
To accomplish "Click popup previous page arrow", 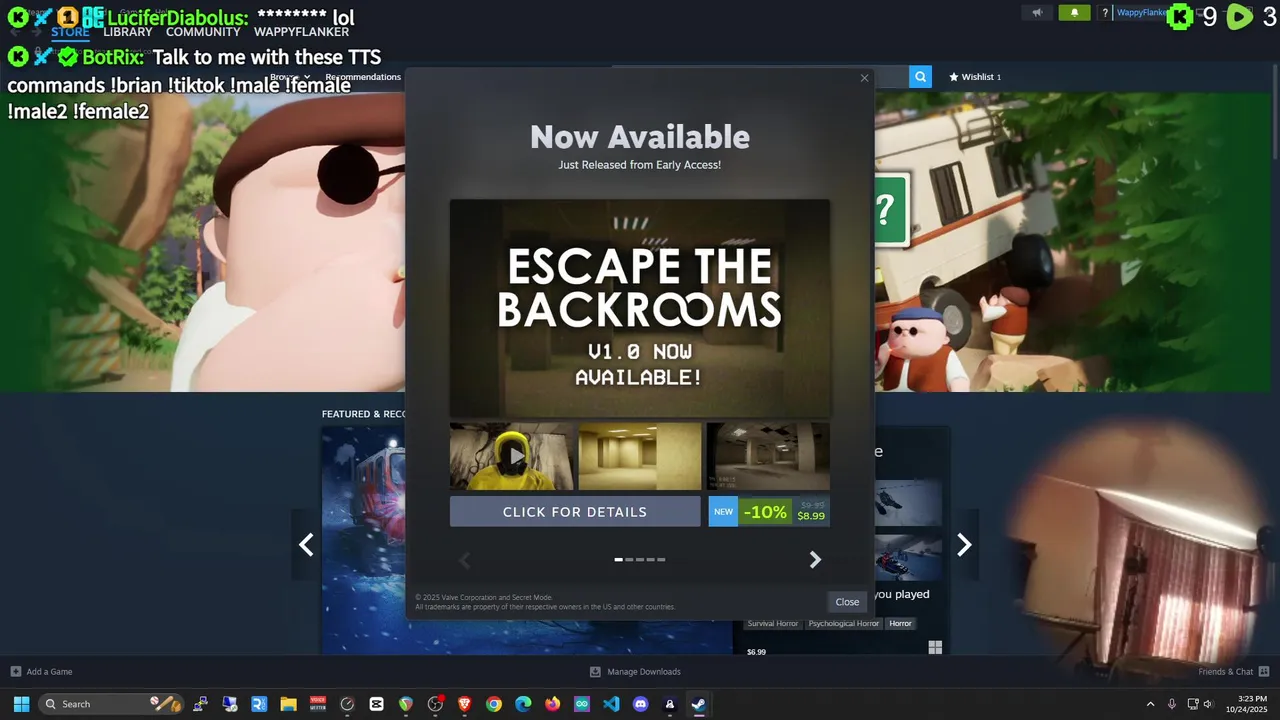I will (x=464, y=560).
